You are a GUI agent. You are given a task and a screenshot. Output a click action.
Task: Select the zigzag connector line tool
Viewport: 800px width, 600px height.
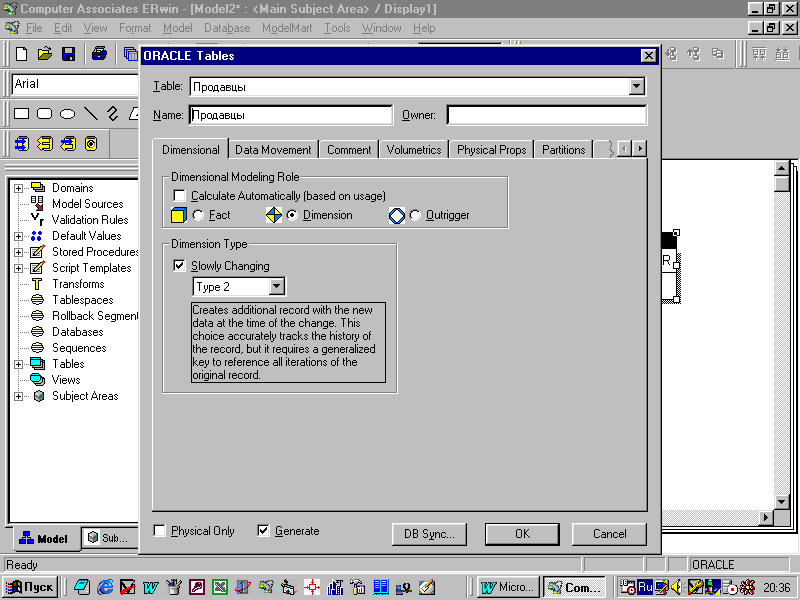tap(112, 113)
